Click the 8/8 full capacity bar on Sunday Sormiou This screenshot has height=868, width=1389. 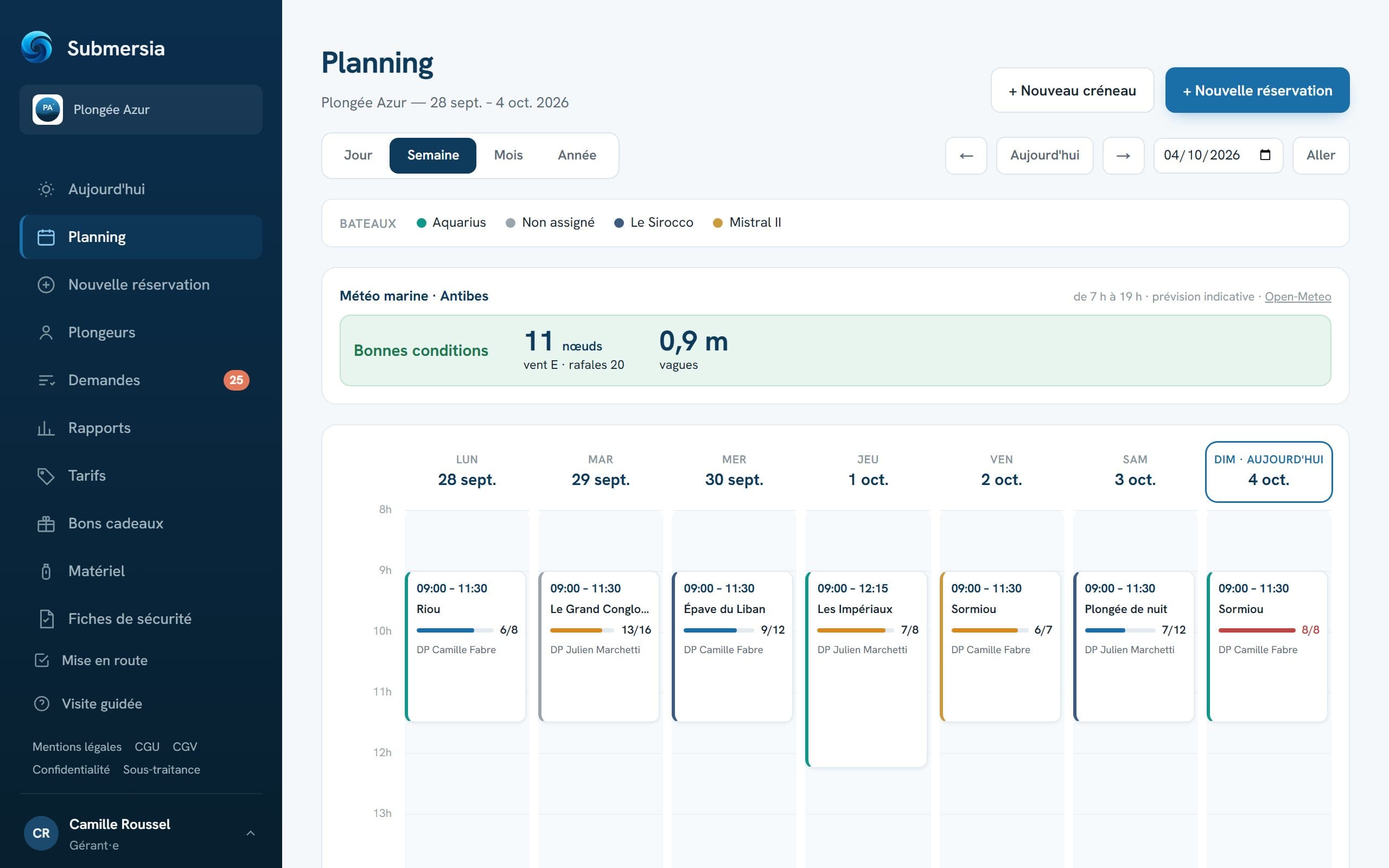[1257, 630]
